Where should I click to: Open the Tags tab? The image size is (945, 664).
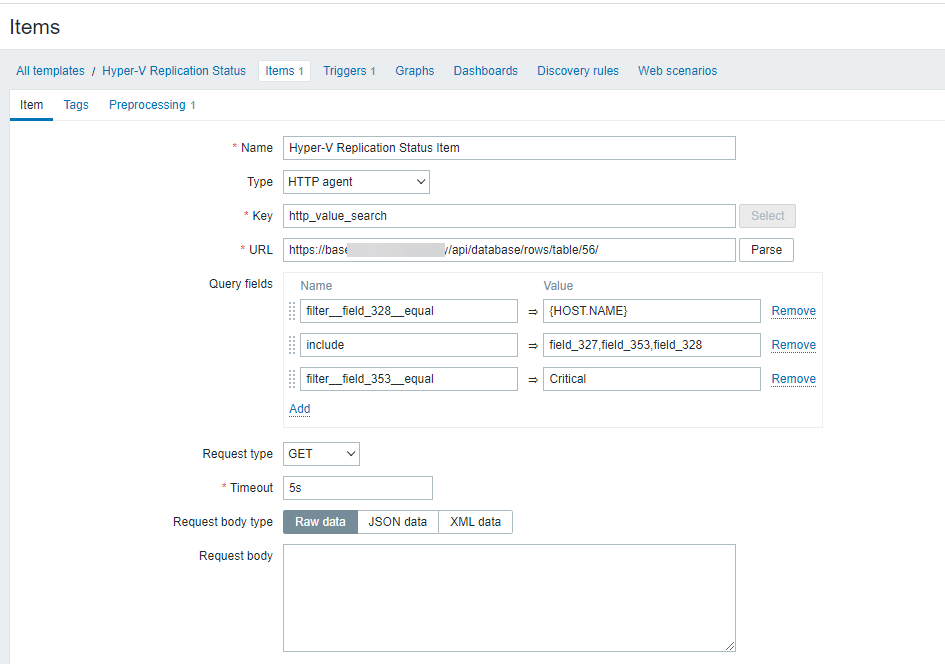pyautogui.click(x=76, y=105)
